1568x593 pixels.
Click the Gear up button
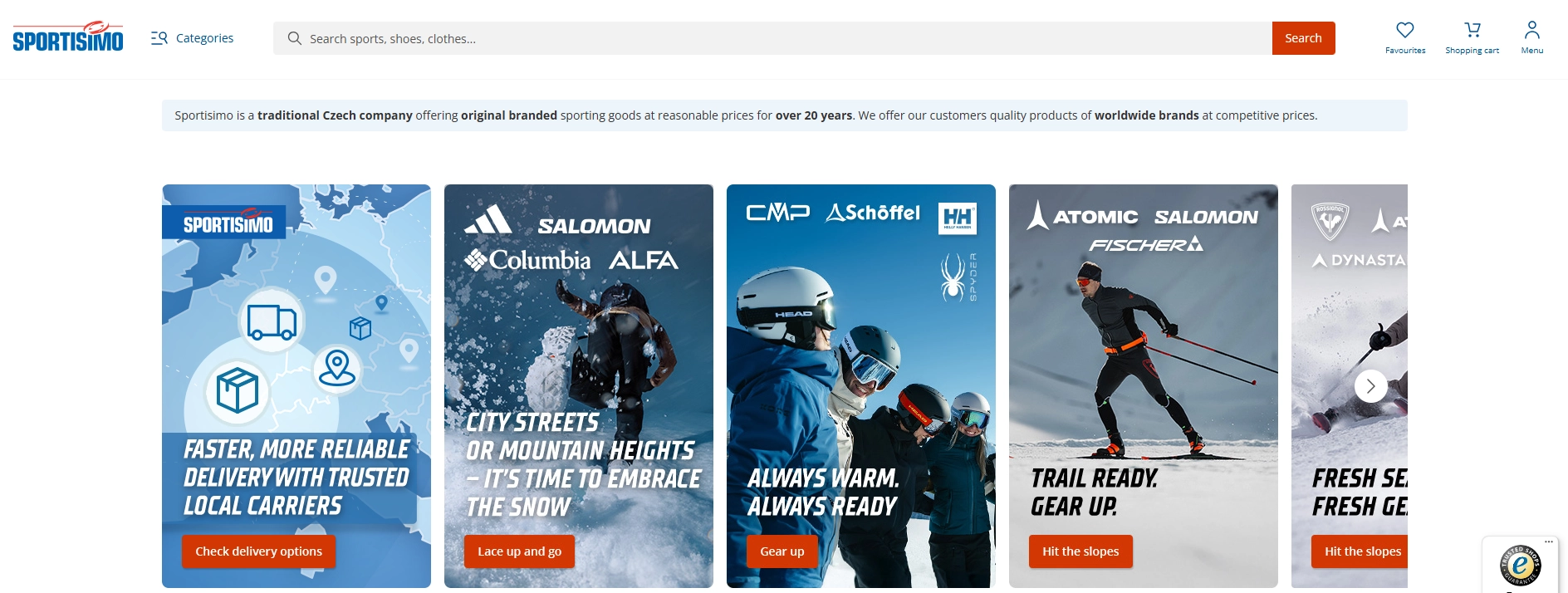point(782,551)
